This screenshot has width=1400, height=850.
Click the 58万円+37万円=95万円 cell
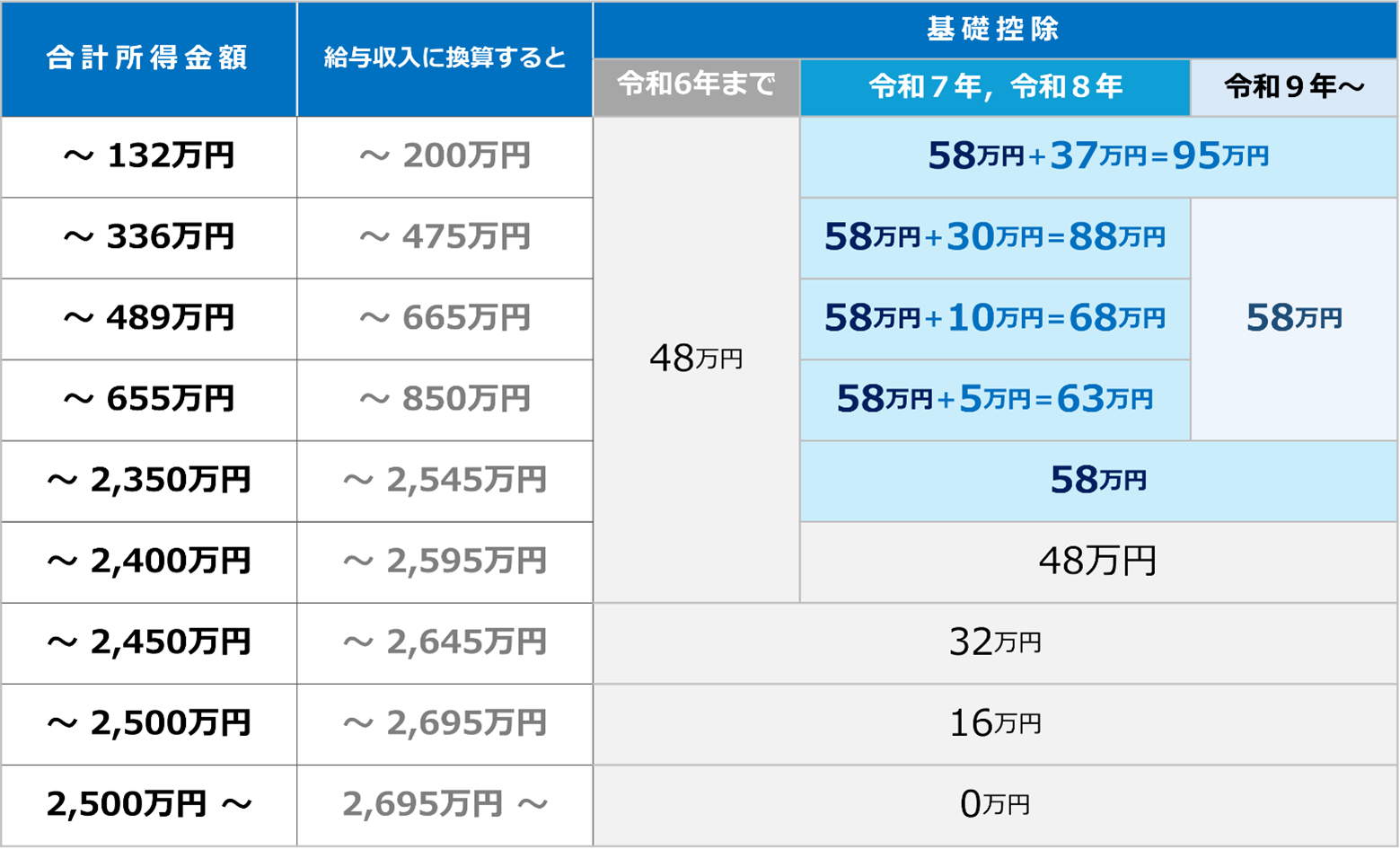pos(1098,157)
